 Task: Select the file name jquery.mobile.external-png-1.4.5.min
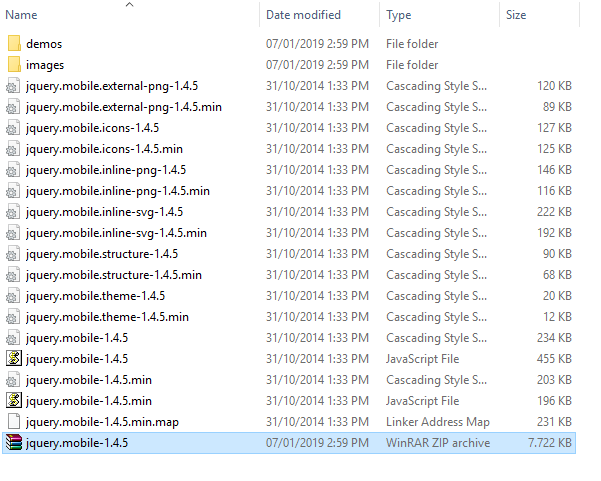coord(124,107)
